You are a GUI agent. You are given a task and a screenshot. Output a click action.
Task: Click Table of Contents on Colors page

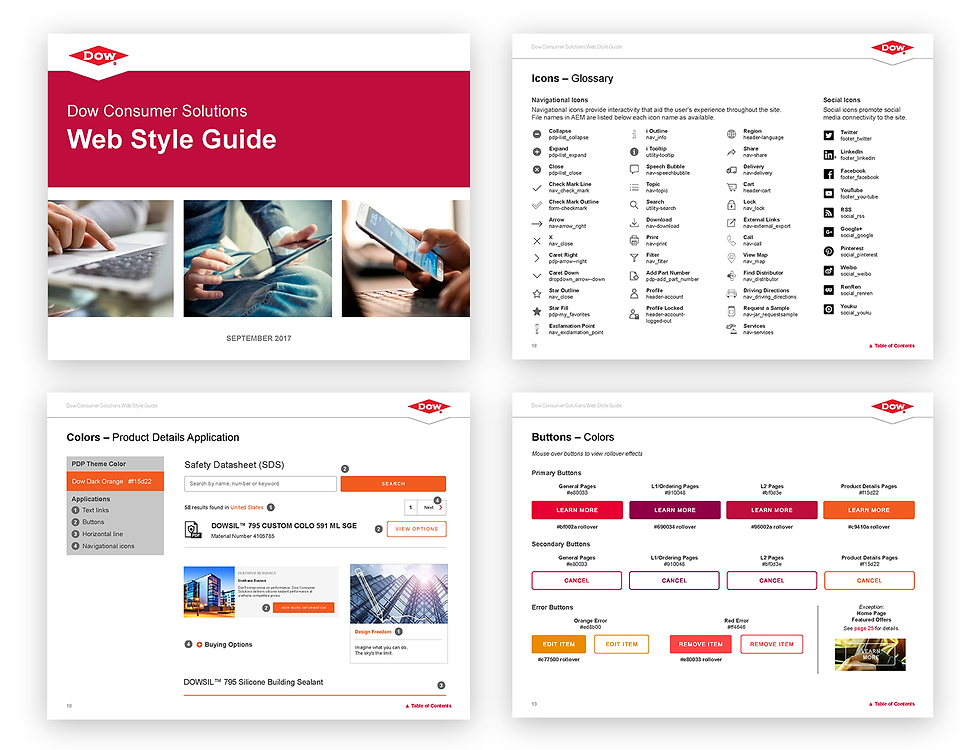click(x=429, y=706)
